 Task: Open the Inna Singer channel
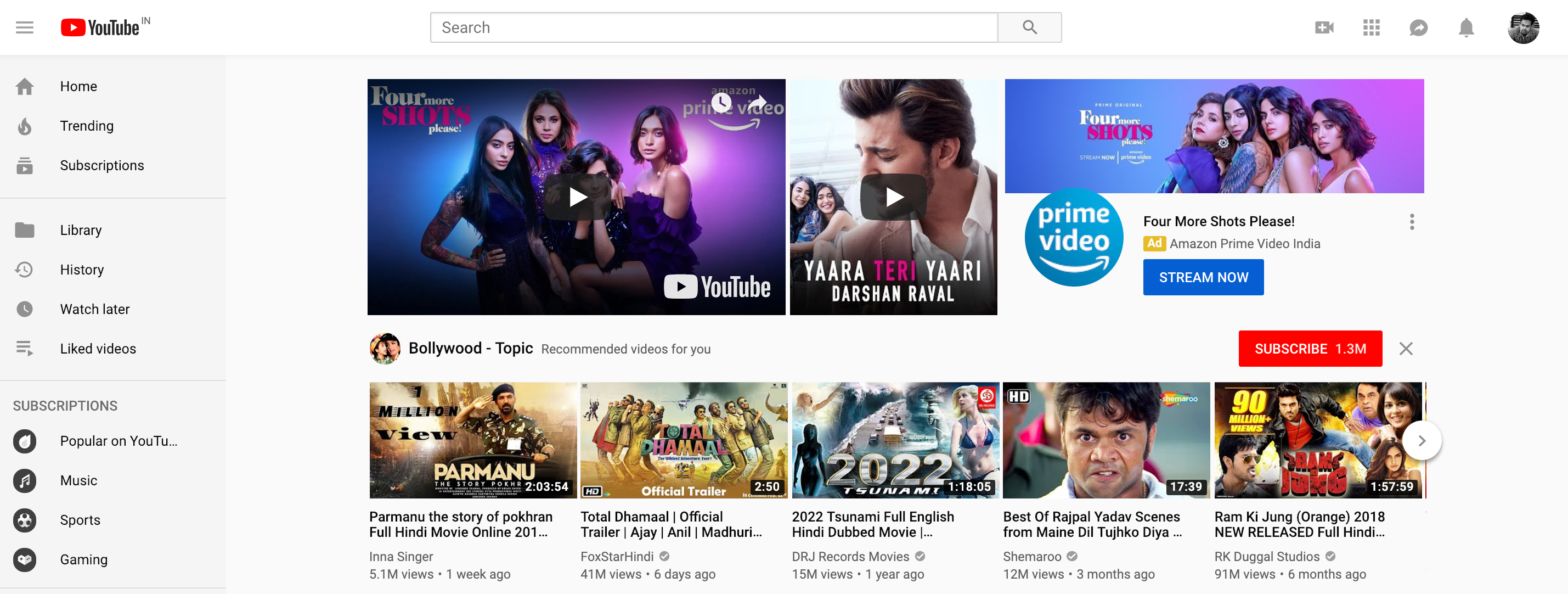pyautogui.click(x=401, y=557)
